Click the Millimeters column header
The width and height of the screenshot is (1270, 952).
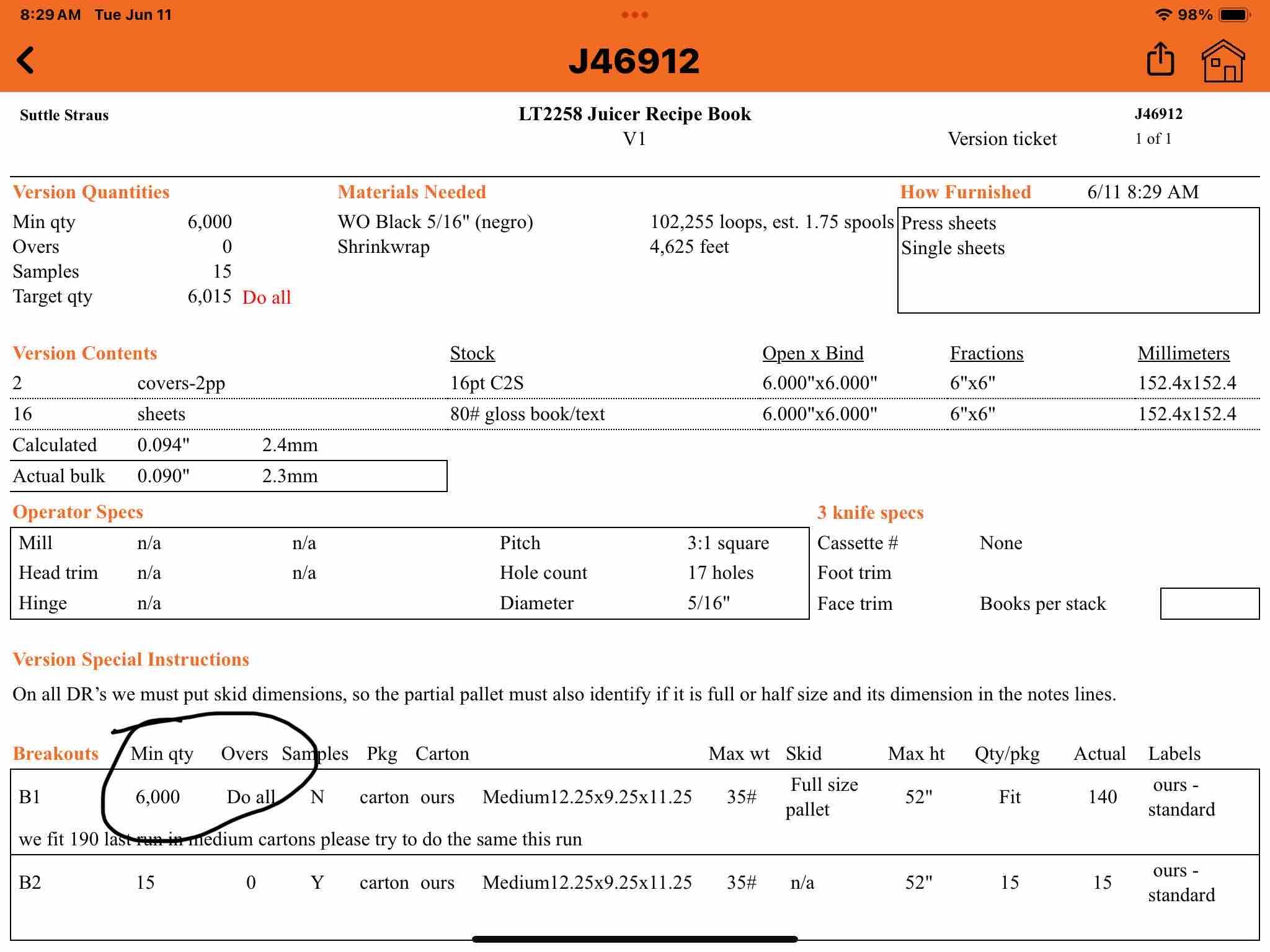coord(1183,353)
